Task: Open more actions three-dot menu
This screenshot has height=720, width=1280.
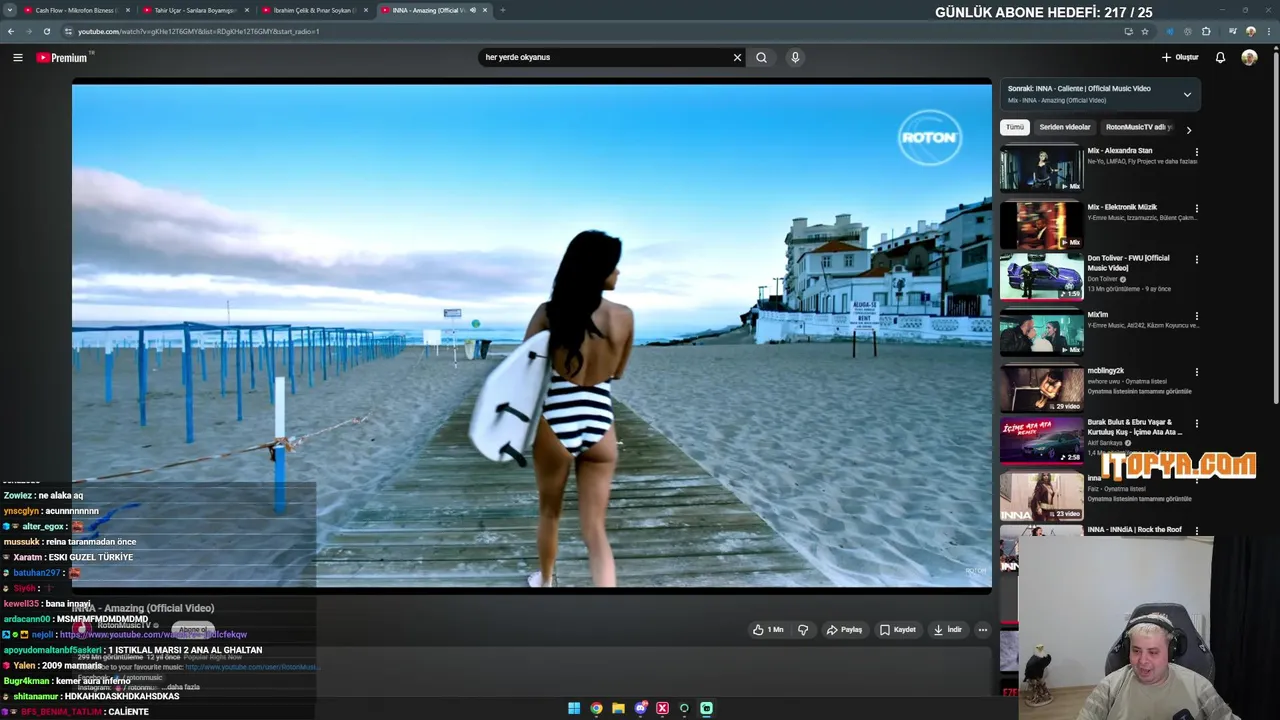Action: tap(983, 630)
